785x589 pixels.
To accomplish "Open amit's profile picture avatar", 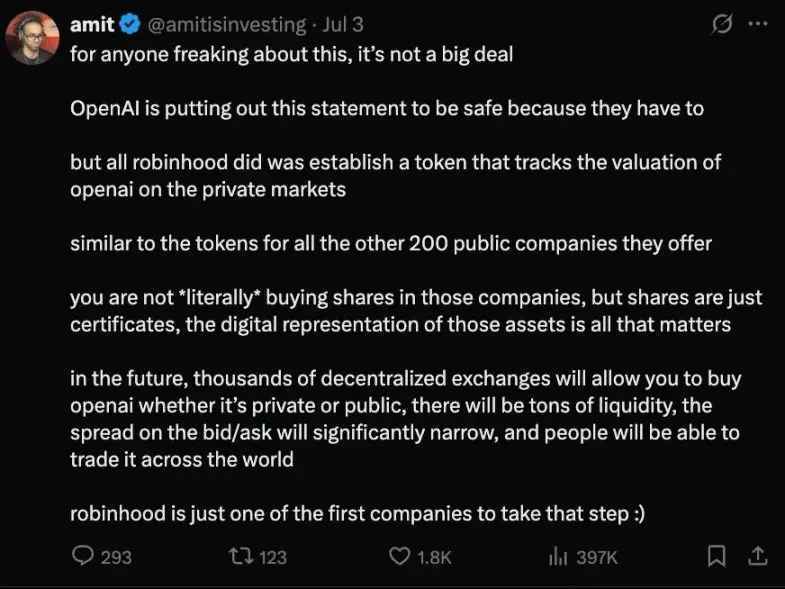I will click(33, 37).
